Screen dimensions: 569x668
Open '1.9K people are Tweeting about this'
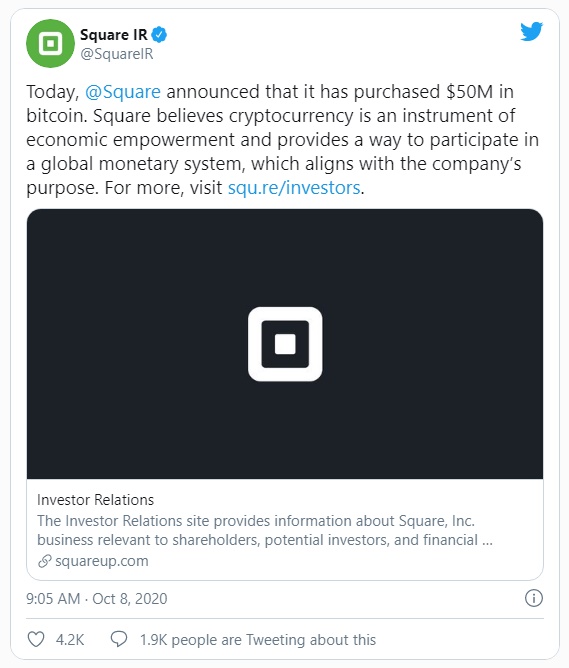point(258,639)
